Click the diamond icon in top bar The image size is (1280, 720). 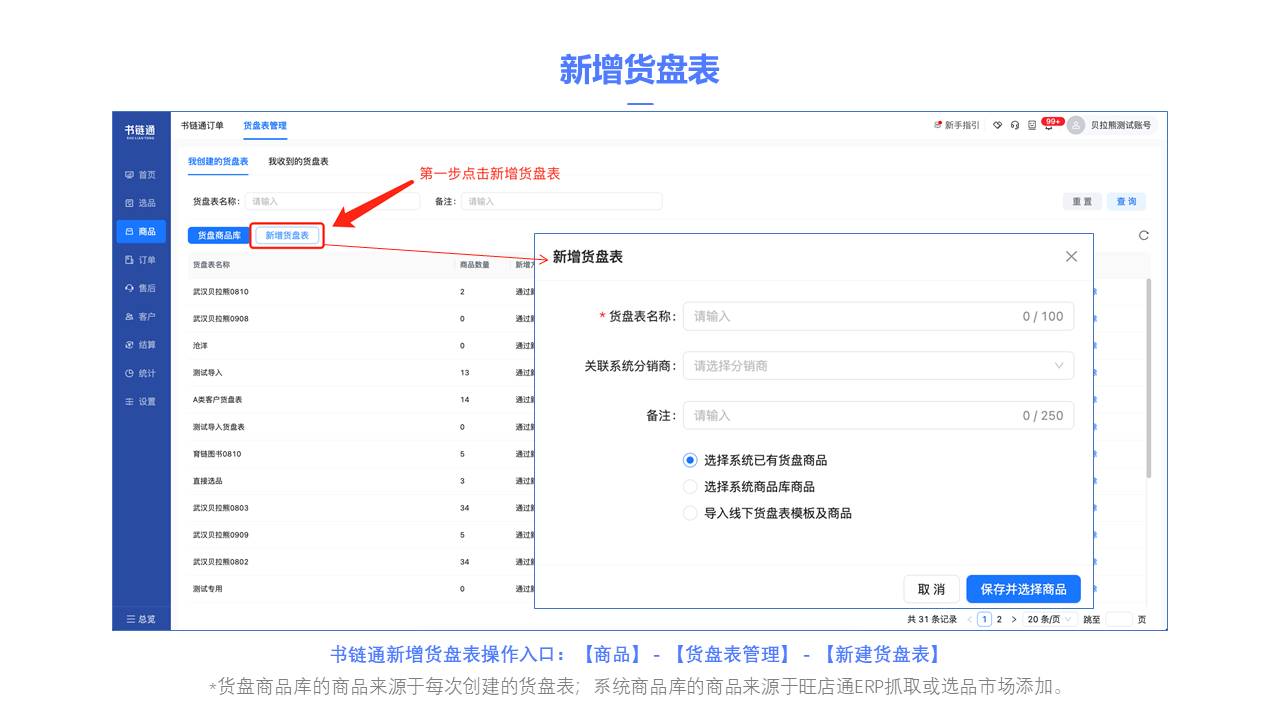pos(997,125)
